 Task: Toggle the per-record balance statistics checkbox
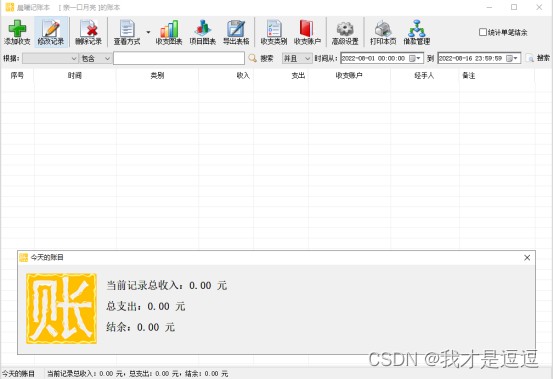(x=483, y=32)
